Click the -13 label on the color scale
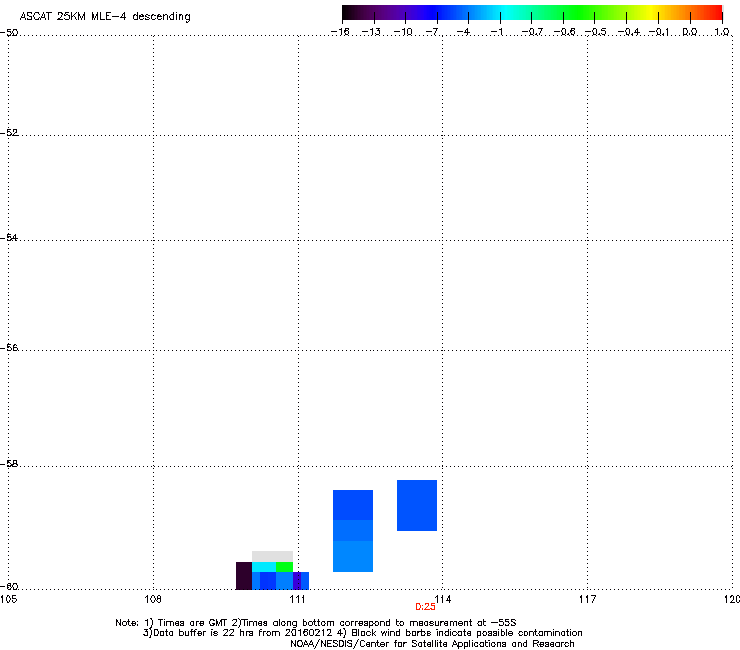This screenshot has width=740, height=650. tap(371, 32)
